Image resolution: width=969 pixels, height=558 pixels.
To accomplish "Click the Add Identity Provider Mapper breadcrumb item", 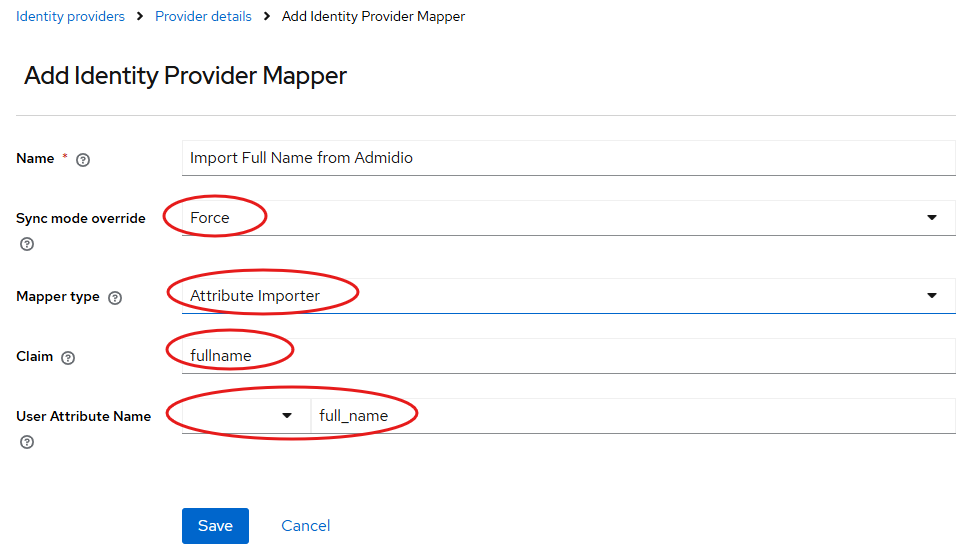I will 373,16.
